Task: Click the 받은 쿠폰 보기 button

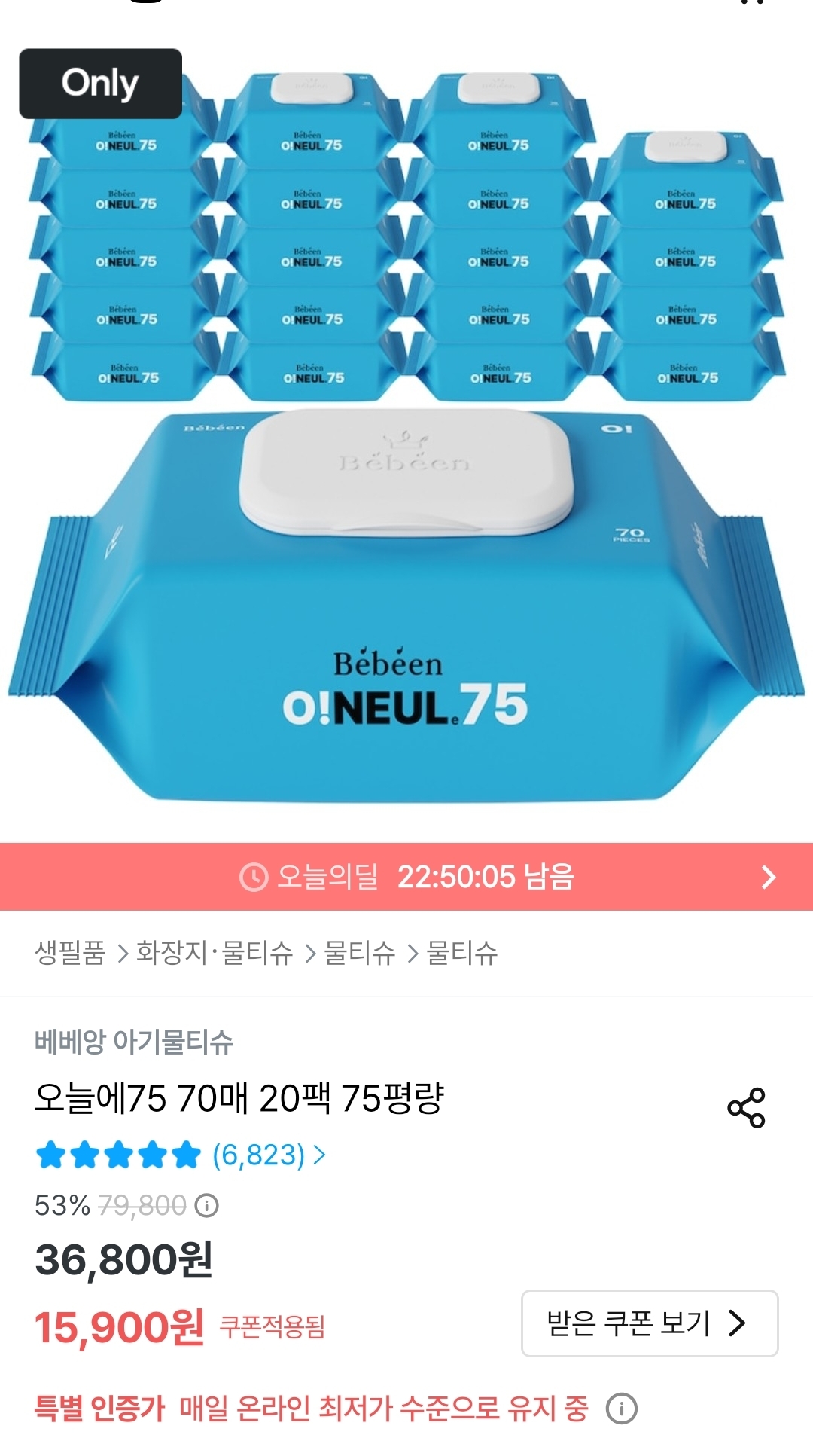Action: coord(650,1323)
